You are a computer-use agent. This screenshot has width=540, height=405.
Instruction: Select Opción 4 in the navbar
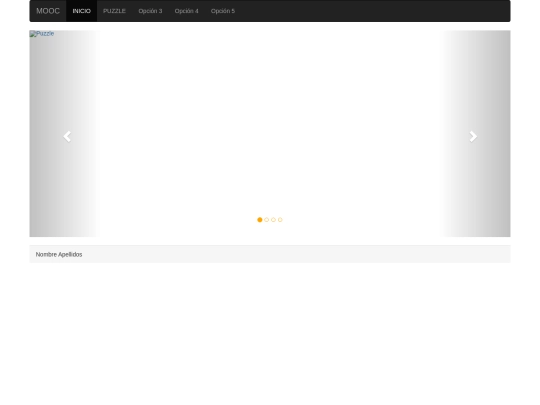click(x=186, y=11)
